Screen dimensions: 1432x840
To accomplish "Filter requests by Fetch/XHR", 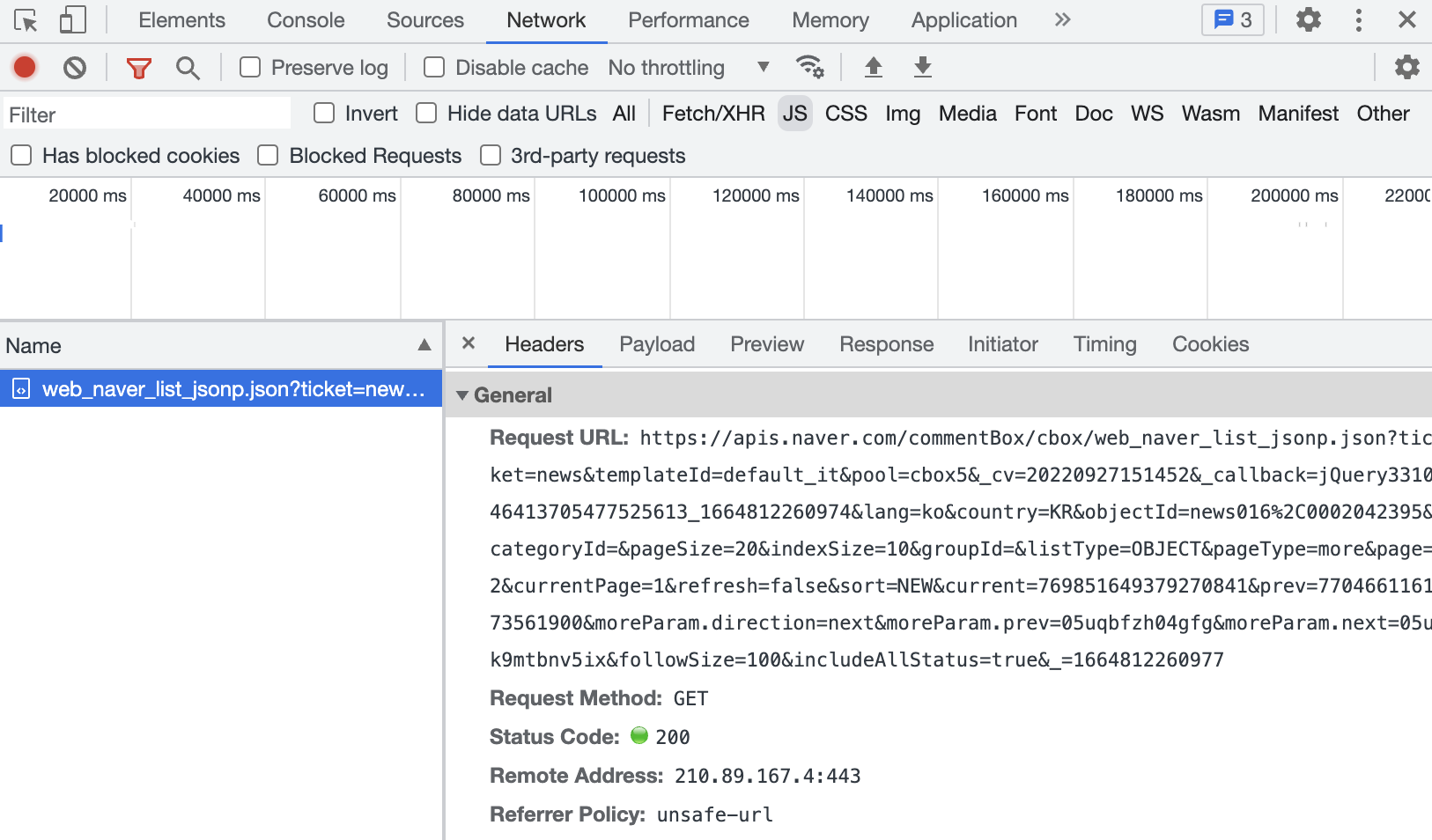I will 713,113.
